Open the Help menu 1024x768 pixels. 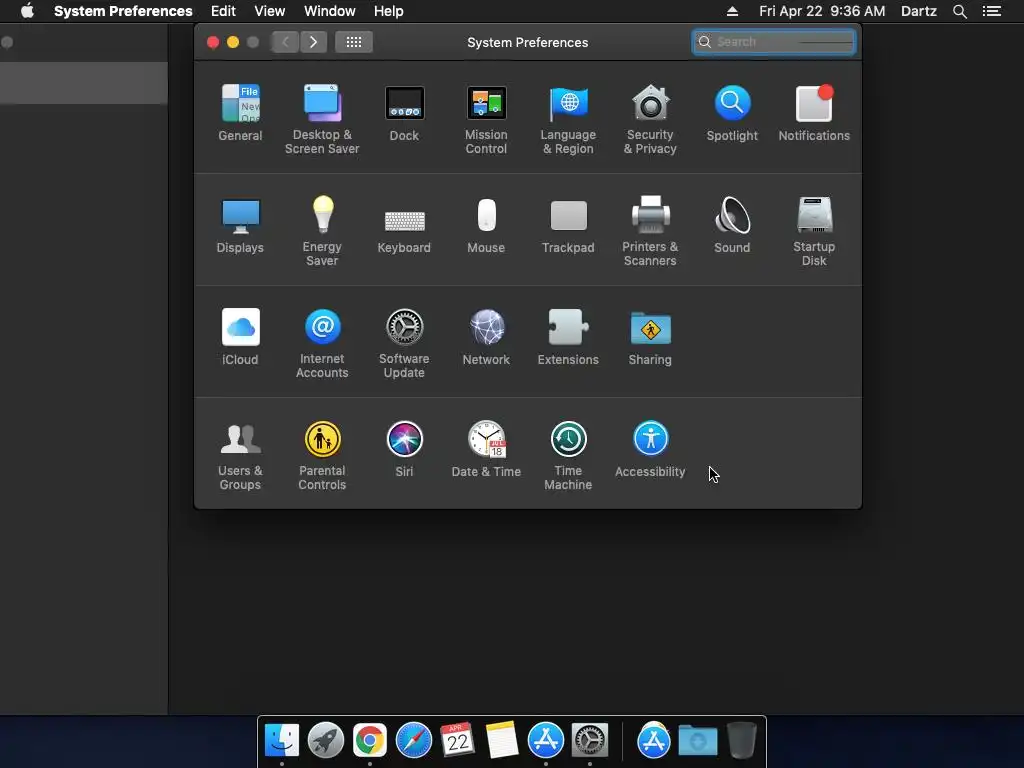click(389, 11)
